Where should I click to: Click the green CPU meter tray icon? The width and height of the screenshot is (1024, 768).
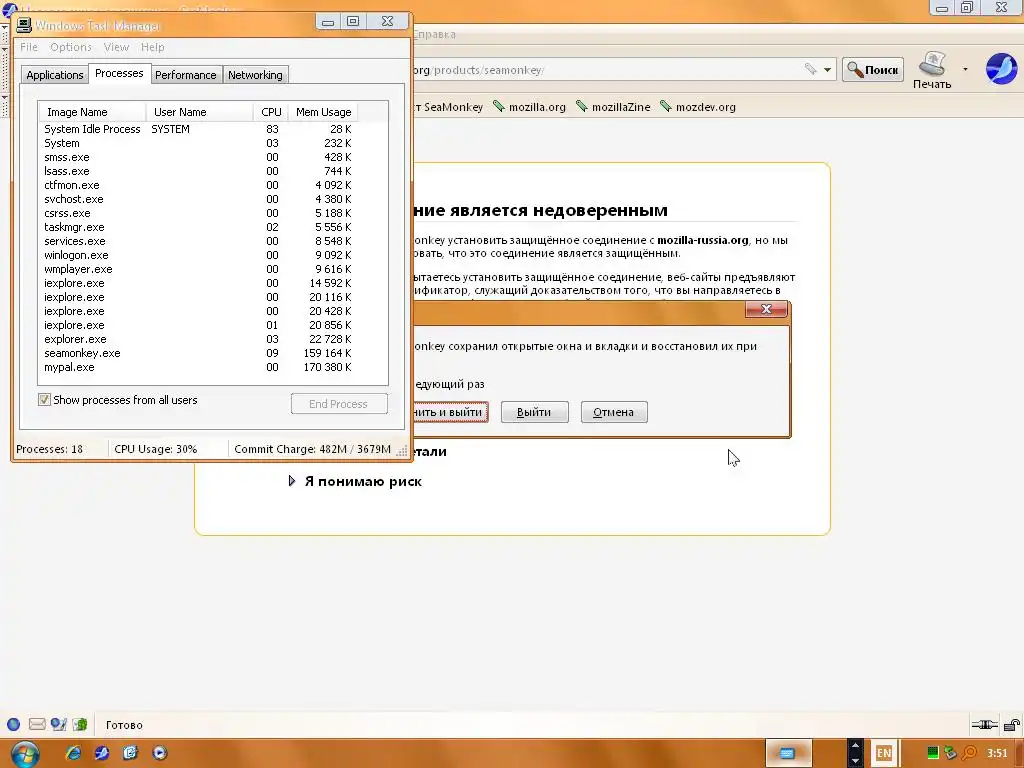pyautogui.click(x=933, y=753)
